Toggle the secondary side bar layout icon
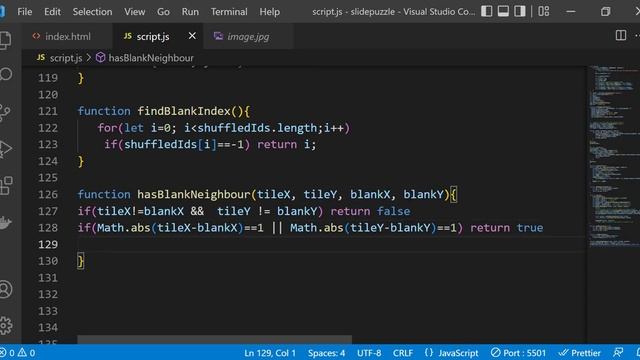The image size is (640, 360). click(x=520, y=11)
